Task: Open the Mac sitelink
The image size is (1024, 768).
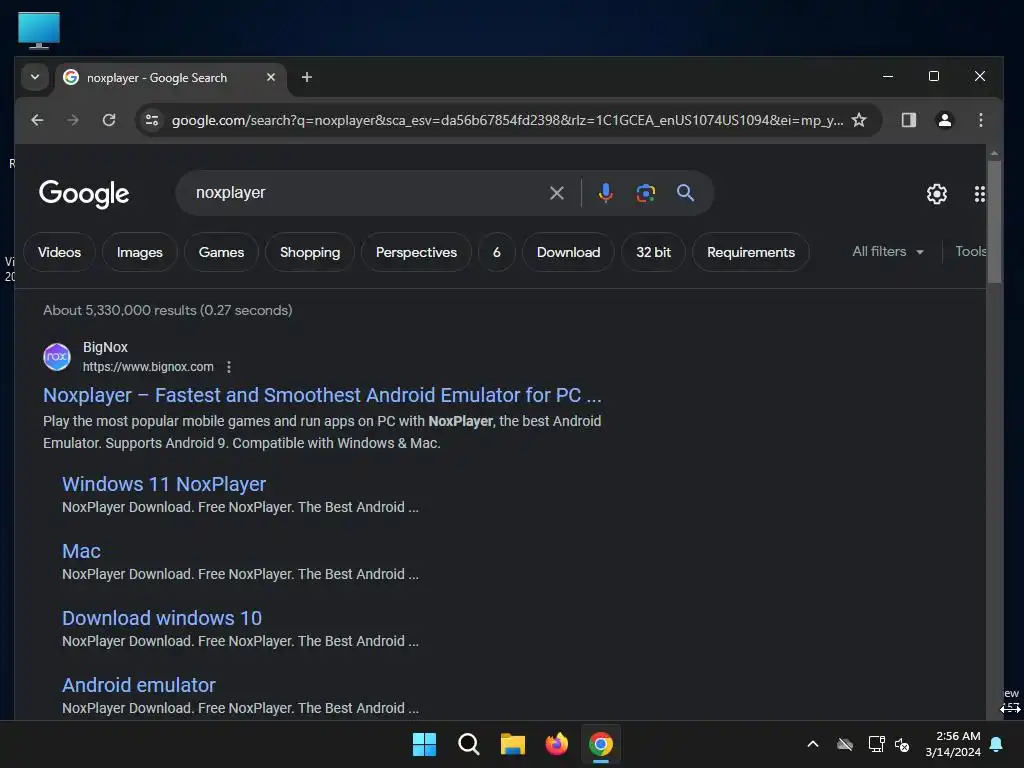Action: click(x=81, y=551)
